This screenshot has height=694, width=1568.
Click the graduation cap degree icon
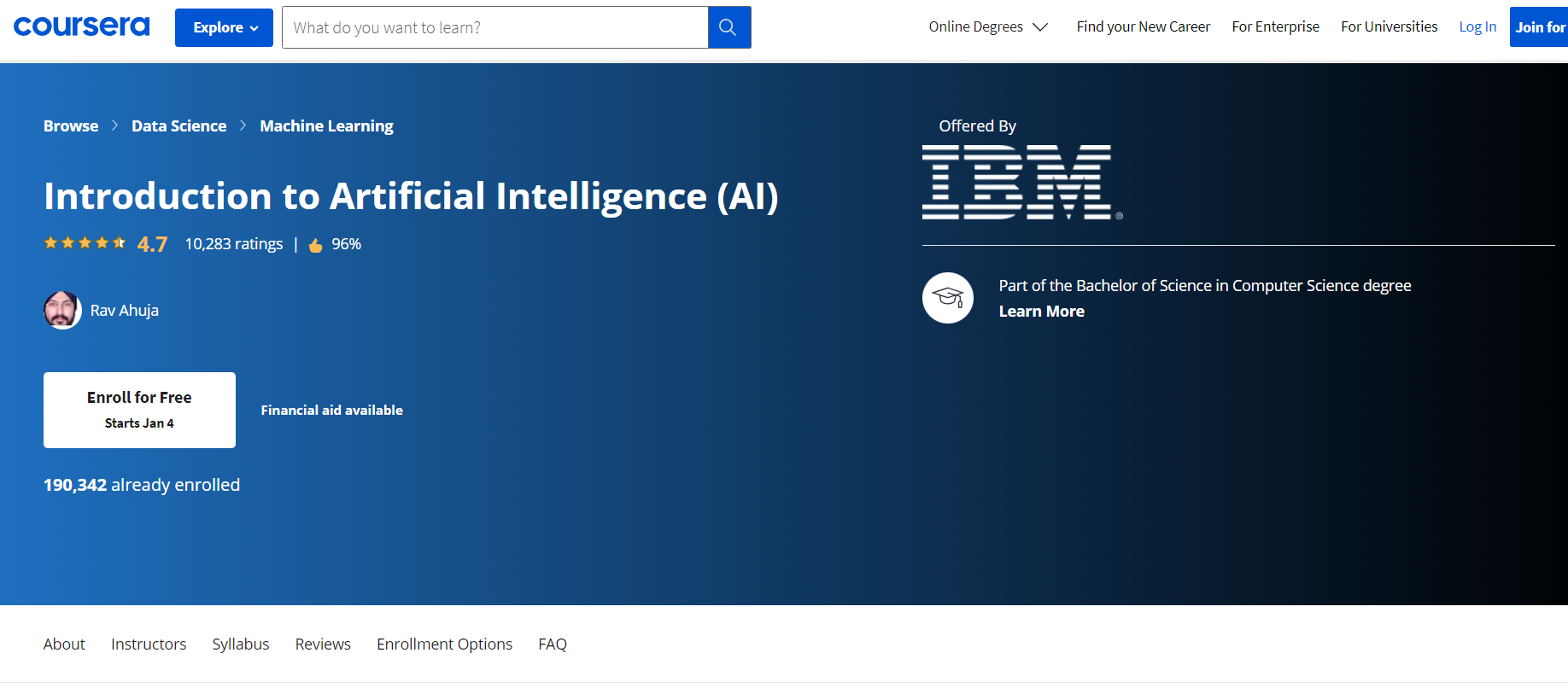tap(947, 298)
